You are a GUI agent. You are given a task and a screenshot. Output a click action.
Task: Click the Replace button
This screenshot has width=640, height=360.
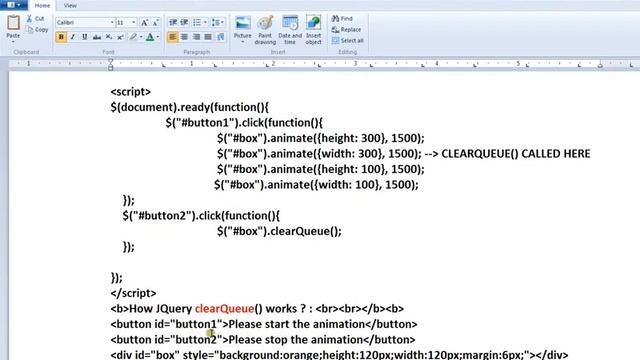[347, 29]
